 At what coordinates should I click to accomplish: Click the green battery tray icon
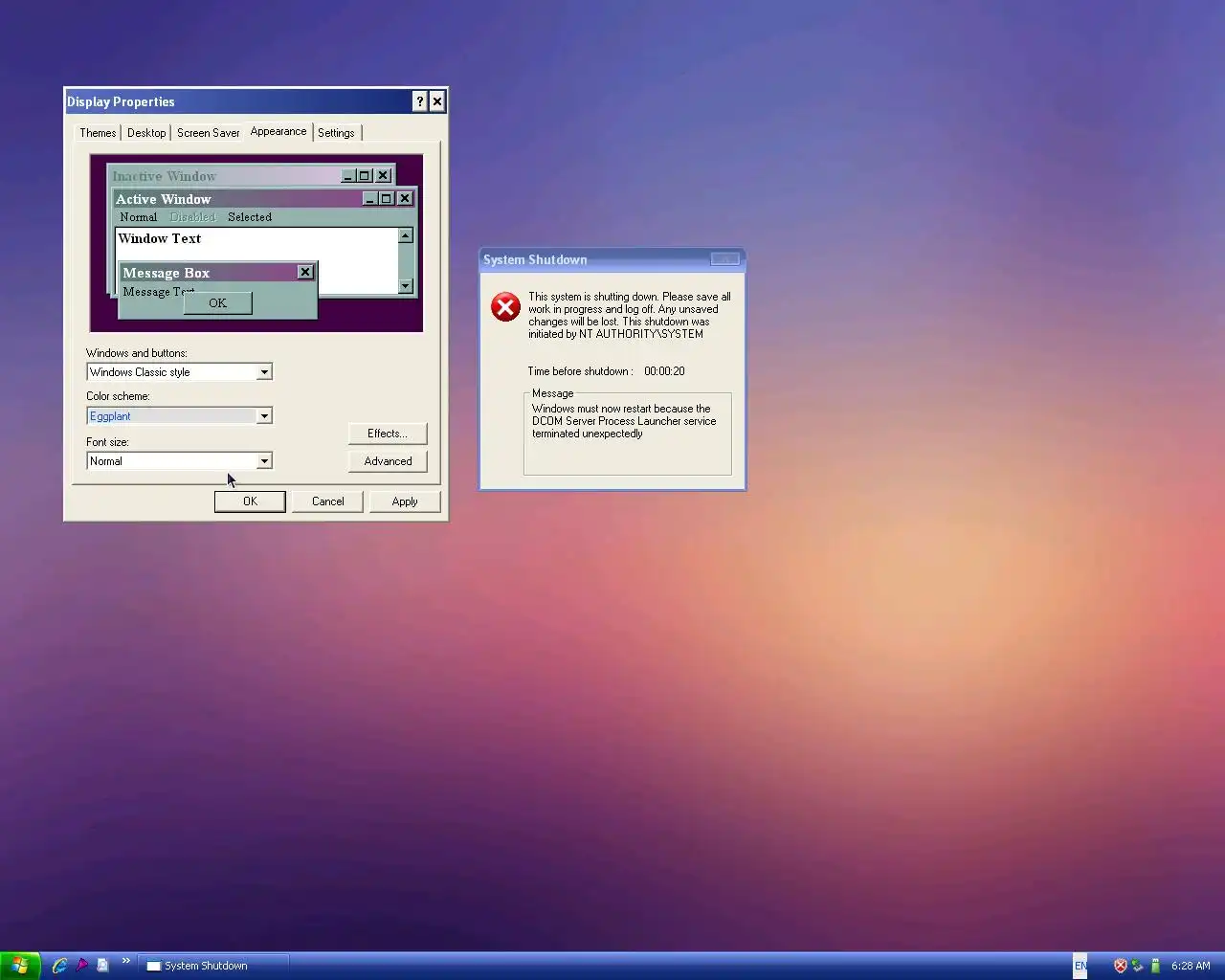point(1155,966)
